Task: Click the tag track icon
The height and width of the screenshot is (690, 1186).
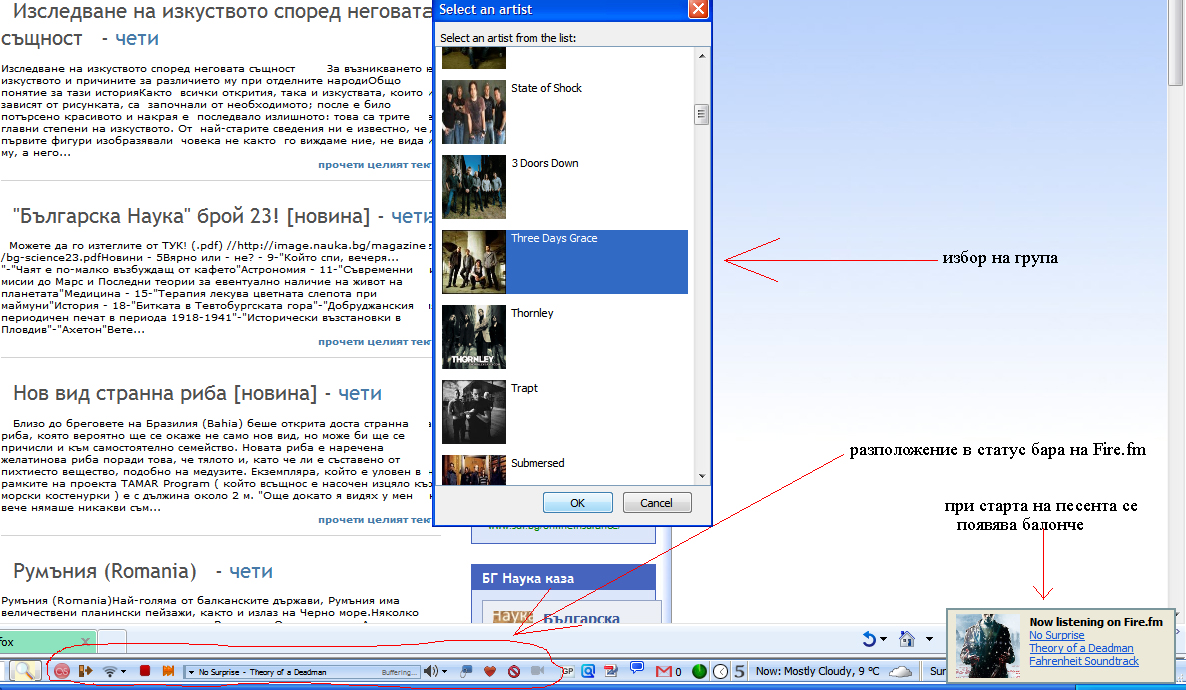Action: click(x=466, y=671)
